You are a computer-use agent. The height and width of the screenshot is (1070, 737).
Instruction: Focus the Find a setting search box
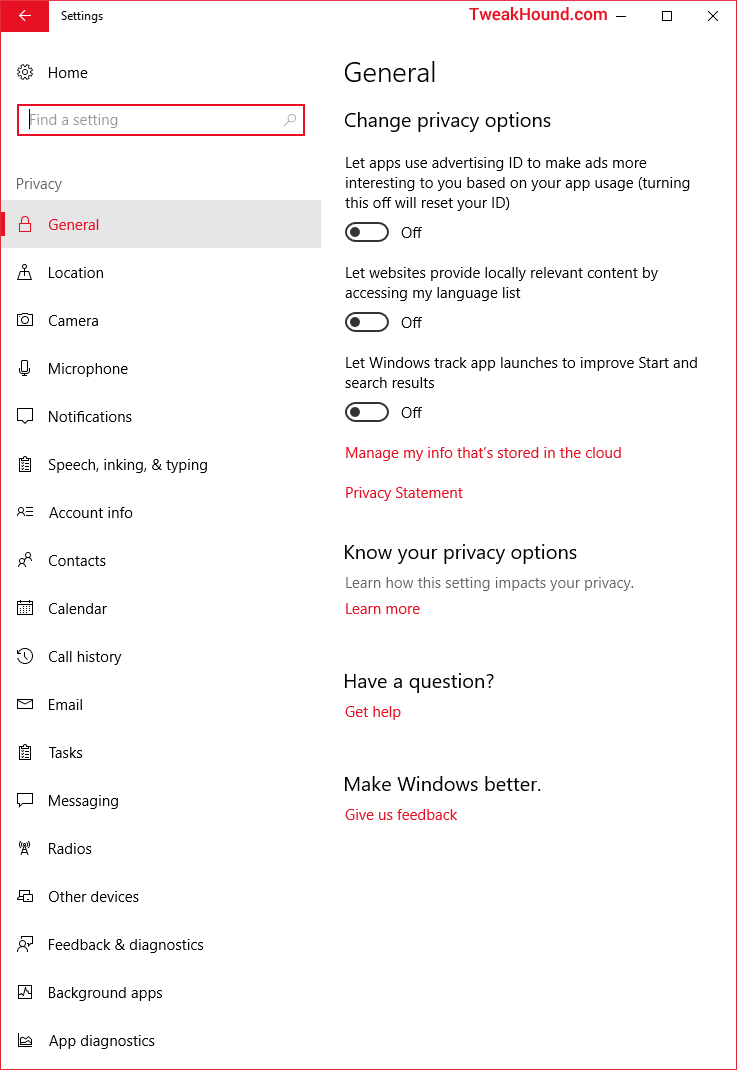click(160, 120)
